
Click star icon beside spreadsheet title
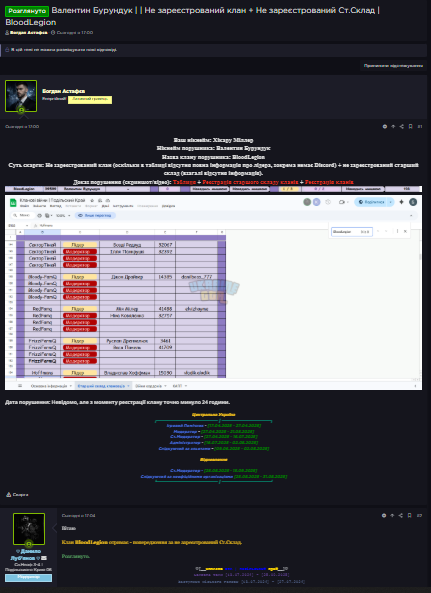92,200
